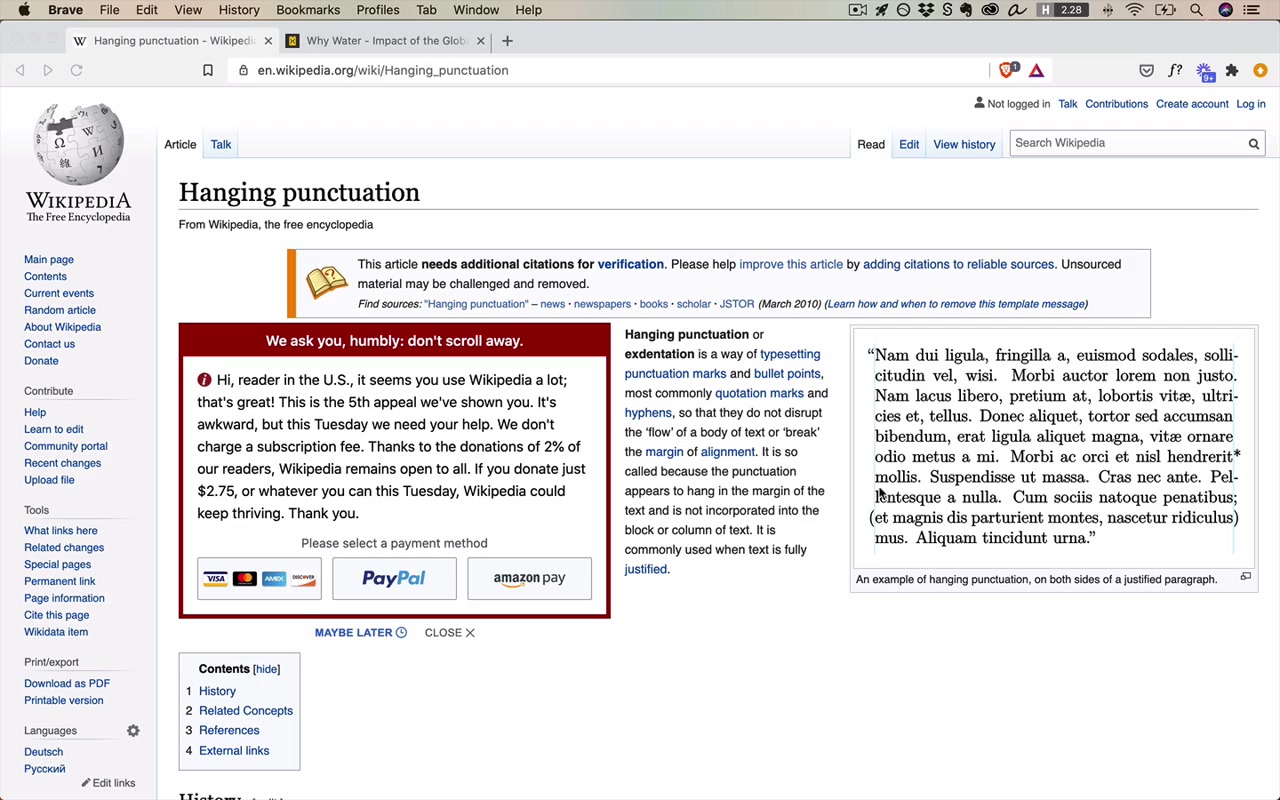
Task: Click the f? font finder extension icon
Action: coord(1175,70)
